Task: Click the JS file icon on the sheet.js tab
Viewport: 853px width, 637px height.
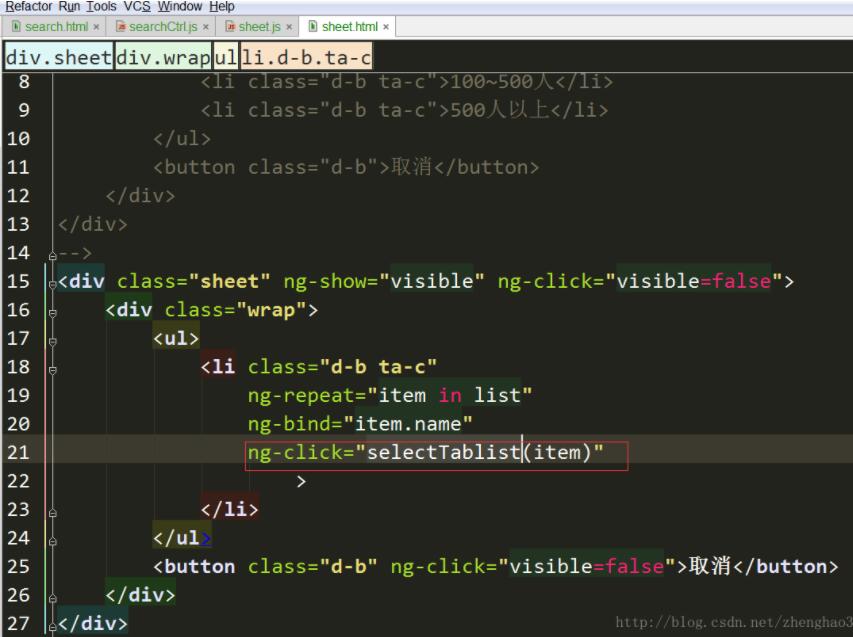Action: [x=232, y=28]
